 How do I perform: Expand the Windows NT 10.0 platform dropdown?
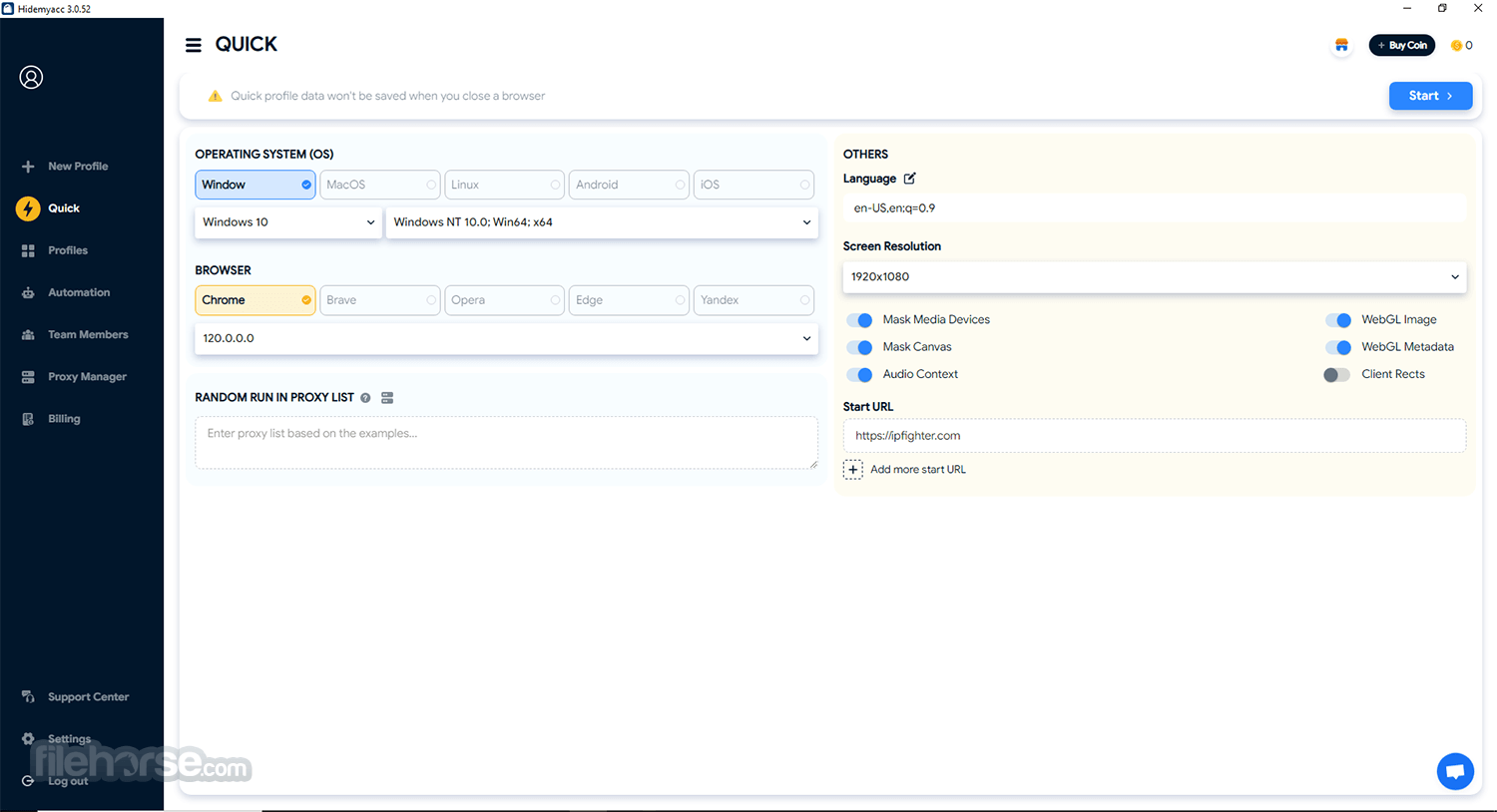602,222
